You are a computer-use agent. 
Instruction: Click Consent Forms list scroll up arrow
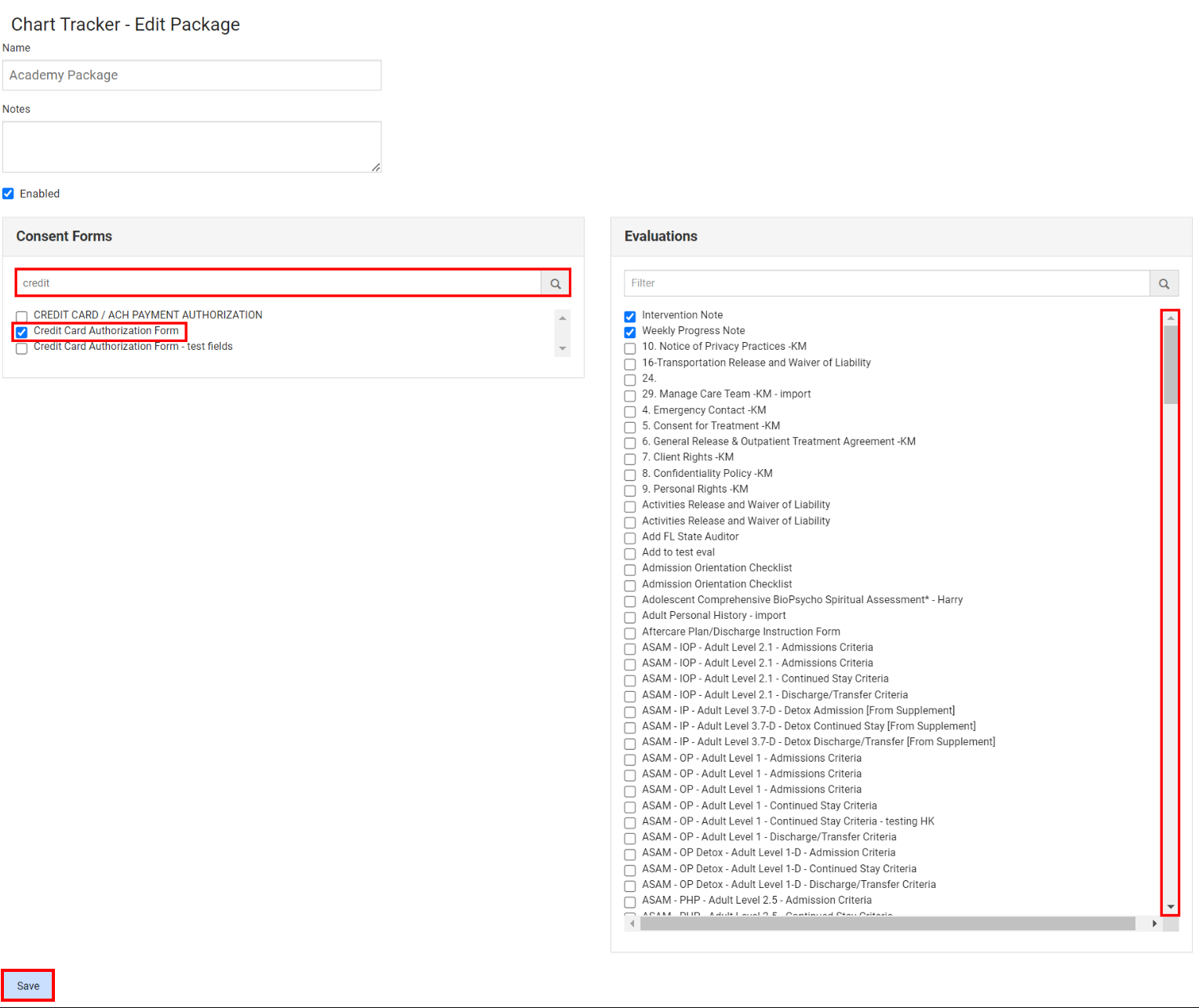click(562, 318)
